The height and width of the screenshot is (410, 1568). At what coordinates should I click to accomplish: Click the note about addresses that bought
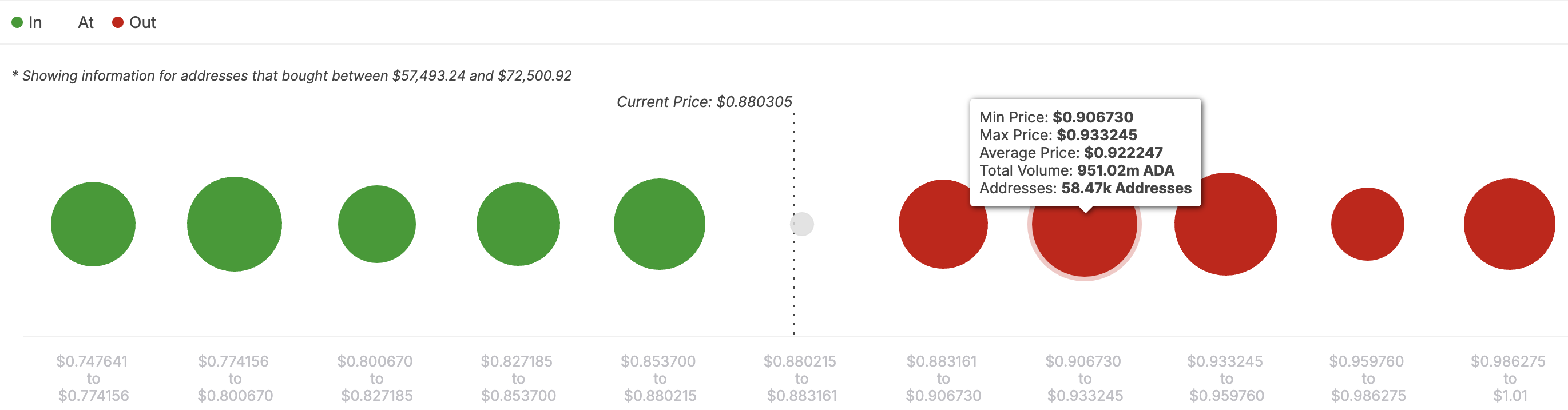pos(292,76)
